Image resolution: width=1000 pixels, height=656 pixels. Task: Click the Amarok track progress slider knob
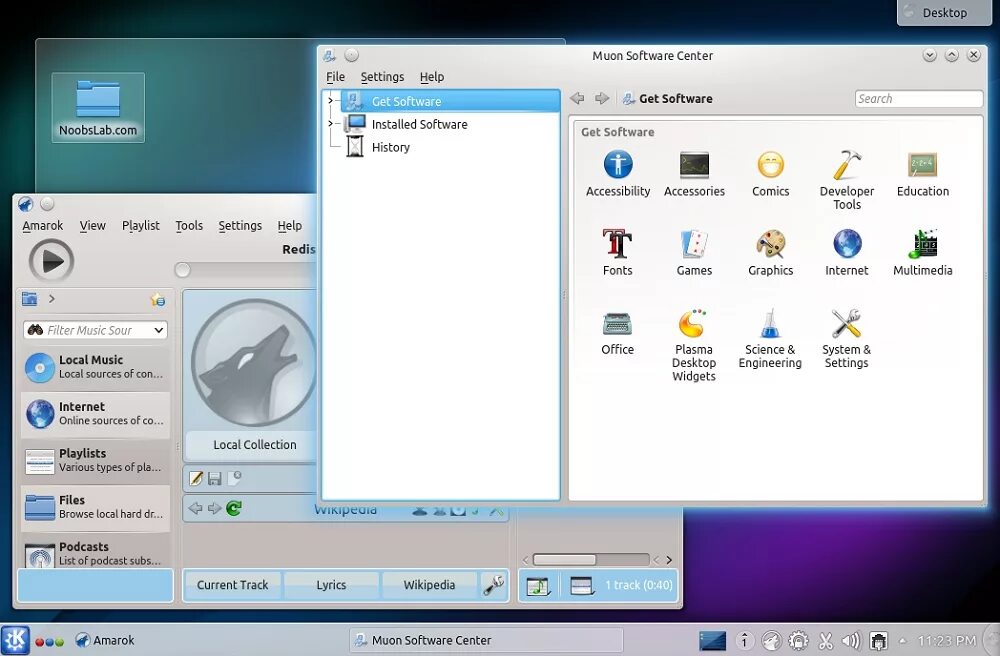click(x=182, y=270)
